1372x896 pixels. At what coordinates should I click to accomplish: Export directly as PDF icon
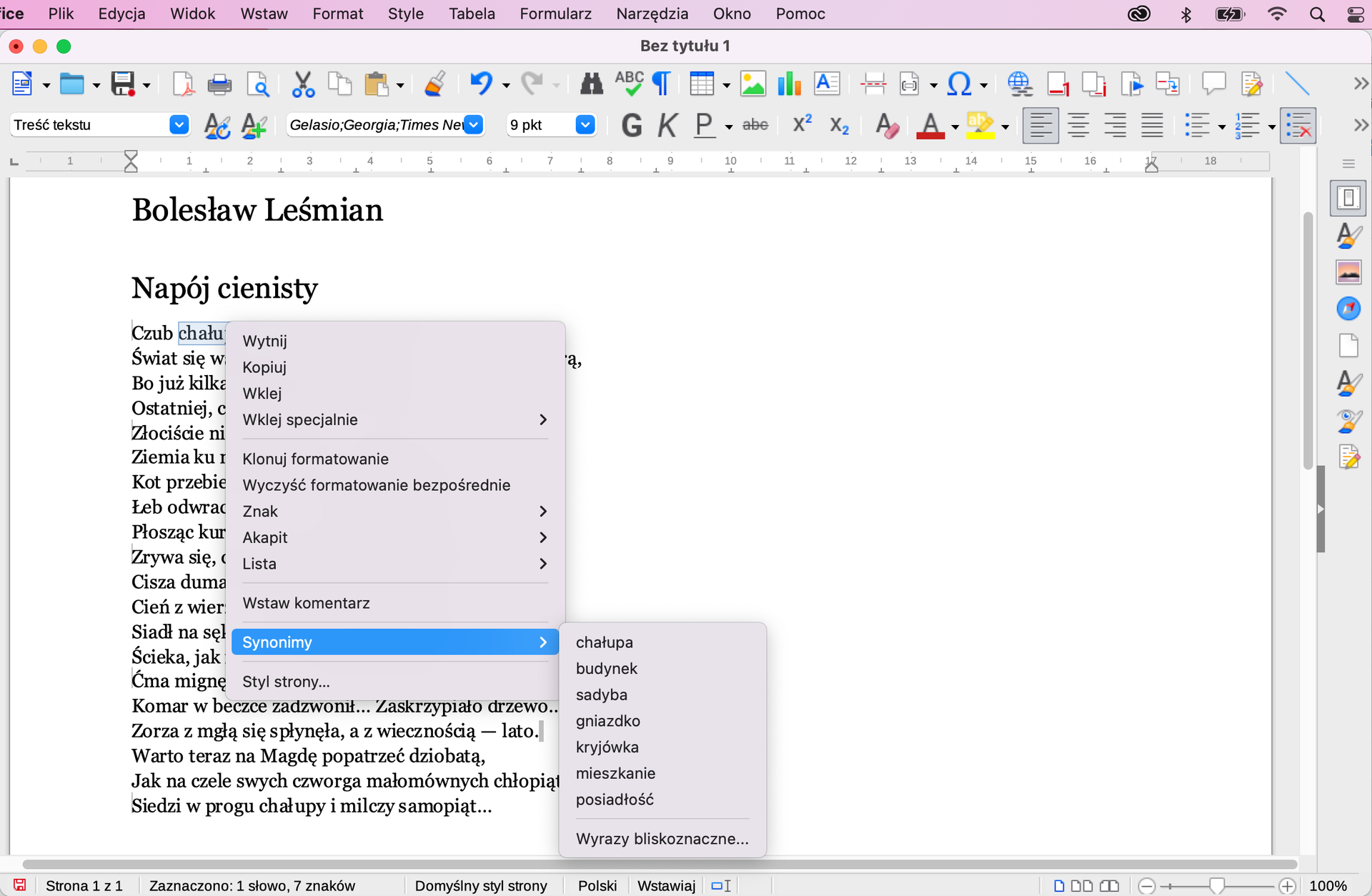tap(183, 84)
